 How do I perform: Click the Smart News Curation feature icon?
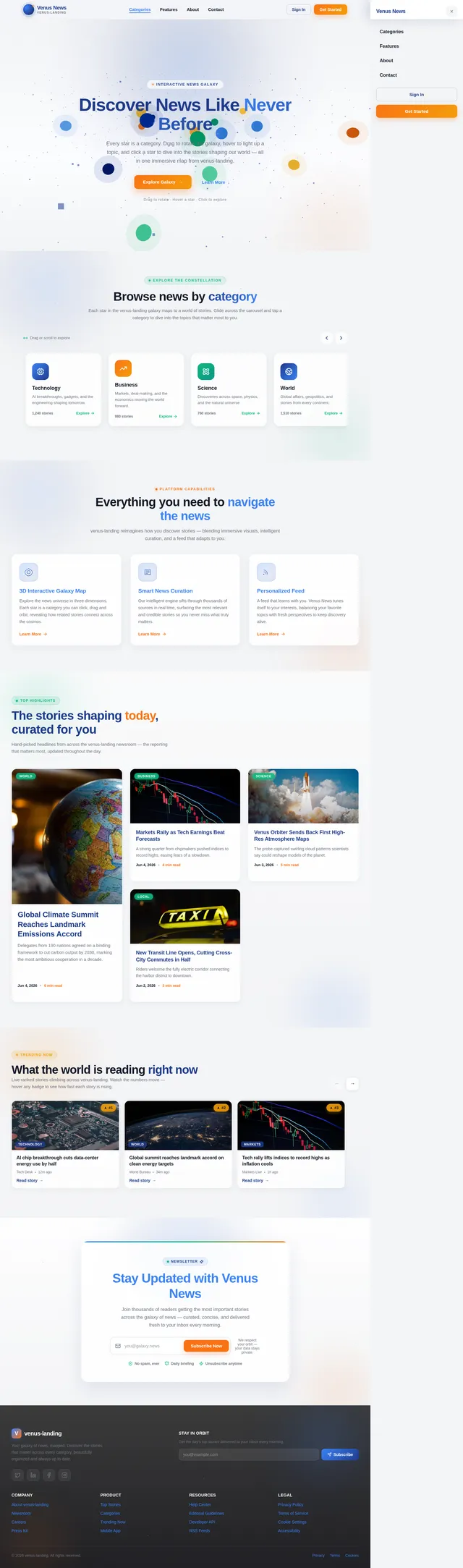(x=148, y=572)
